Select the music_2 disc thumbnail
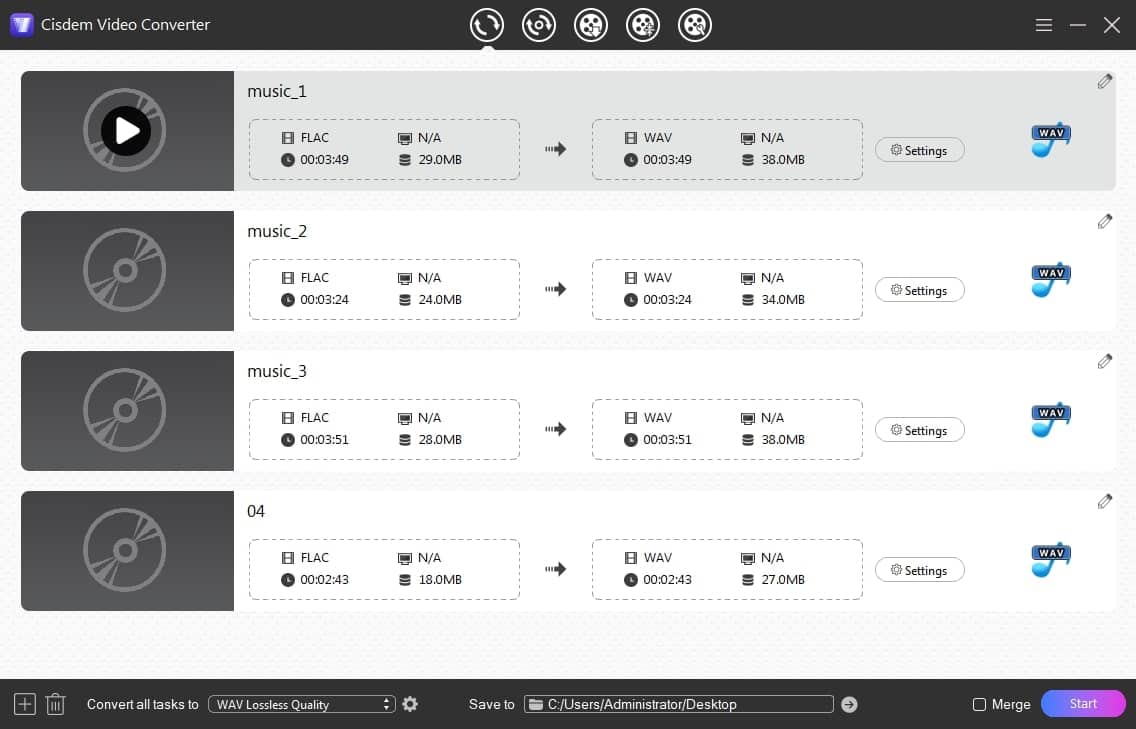The width and height of the screenshot is (1136, 729). pyautogui.click(x=127, y=270)
